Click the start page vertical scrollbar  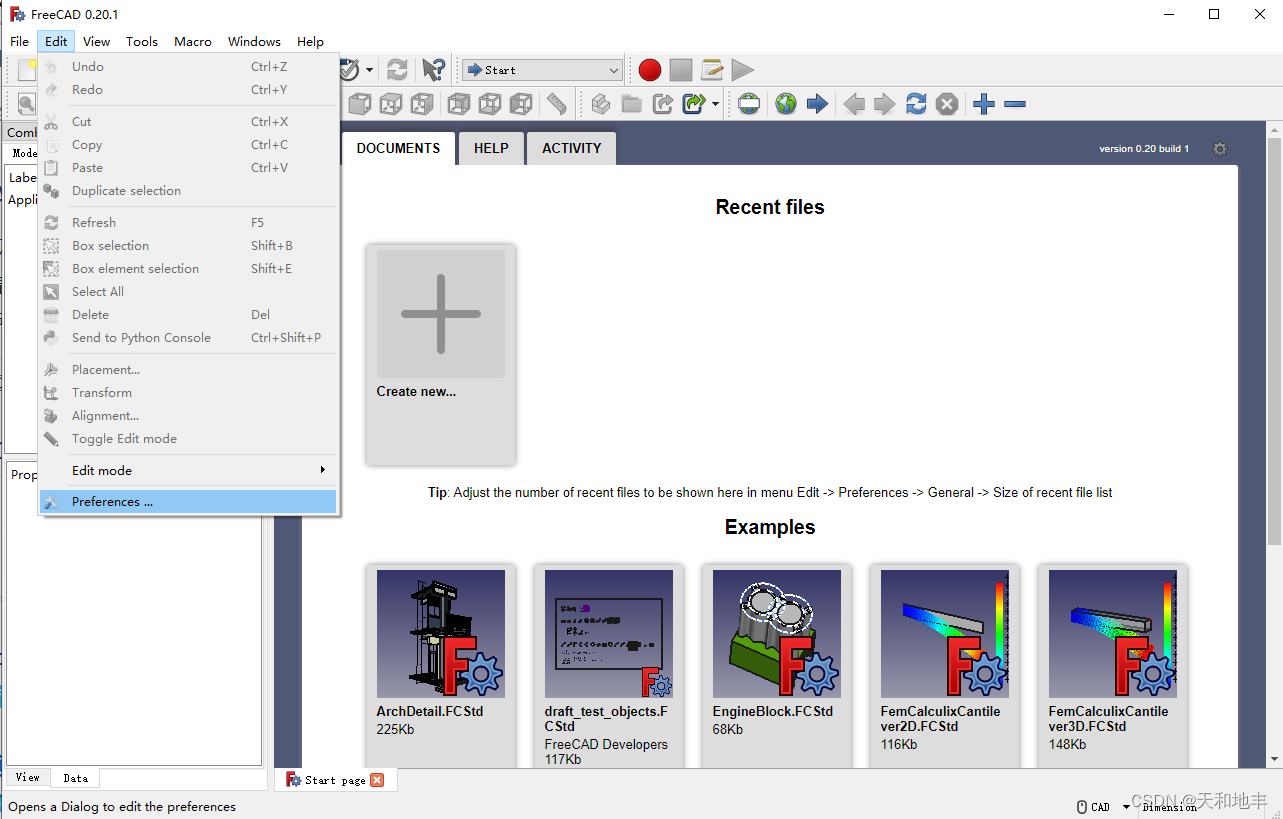(1274, 340)
